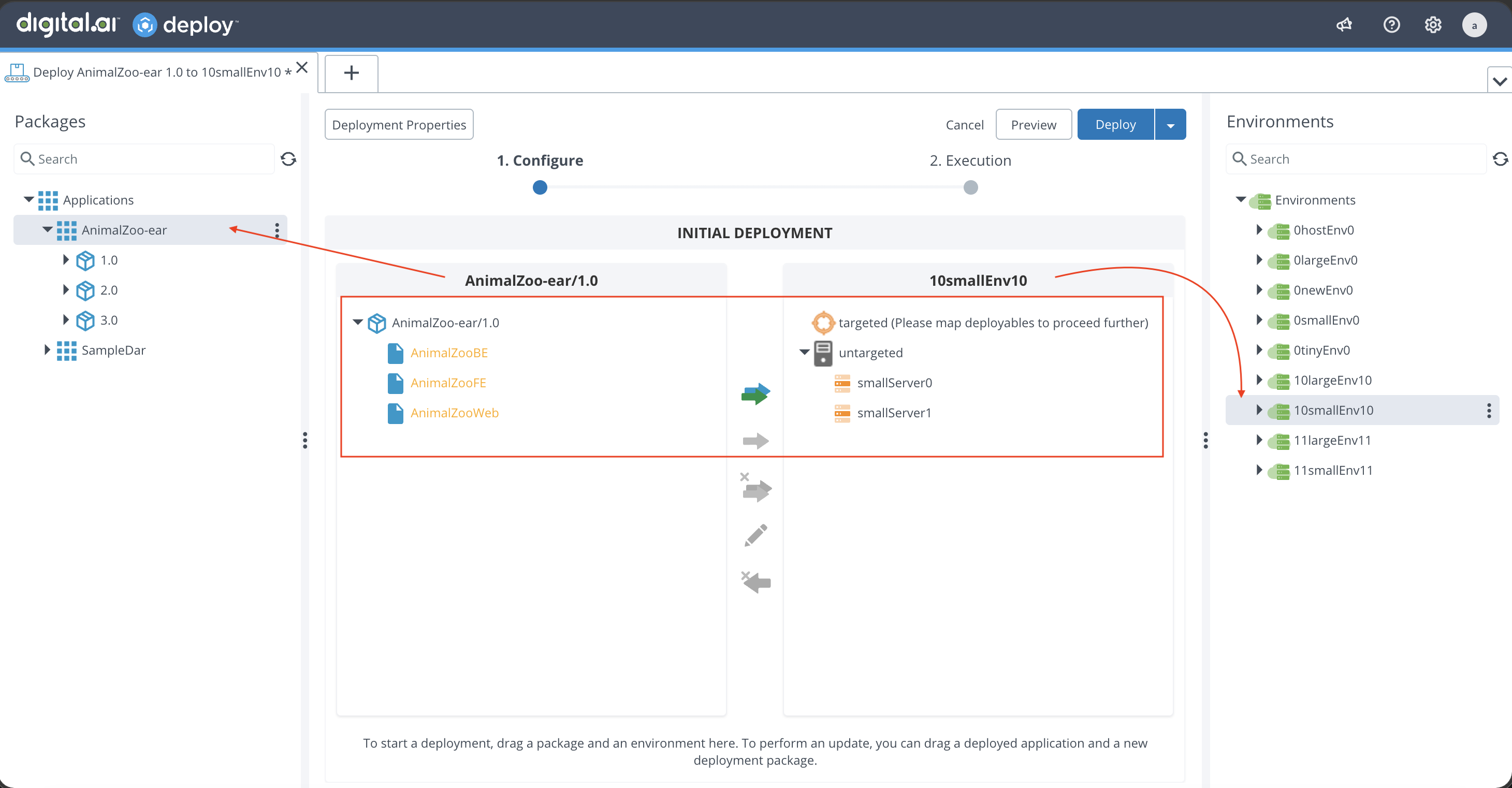
Task: Select the 0smallEnv0 environment
Action: (1326, 320)
